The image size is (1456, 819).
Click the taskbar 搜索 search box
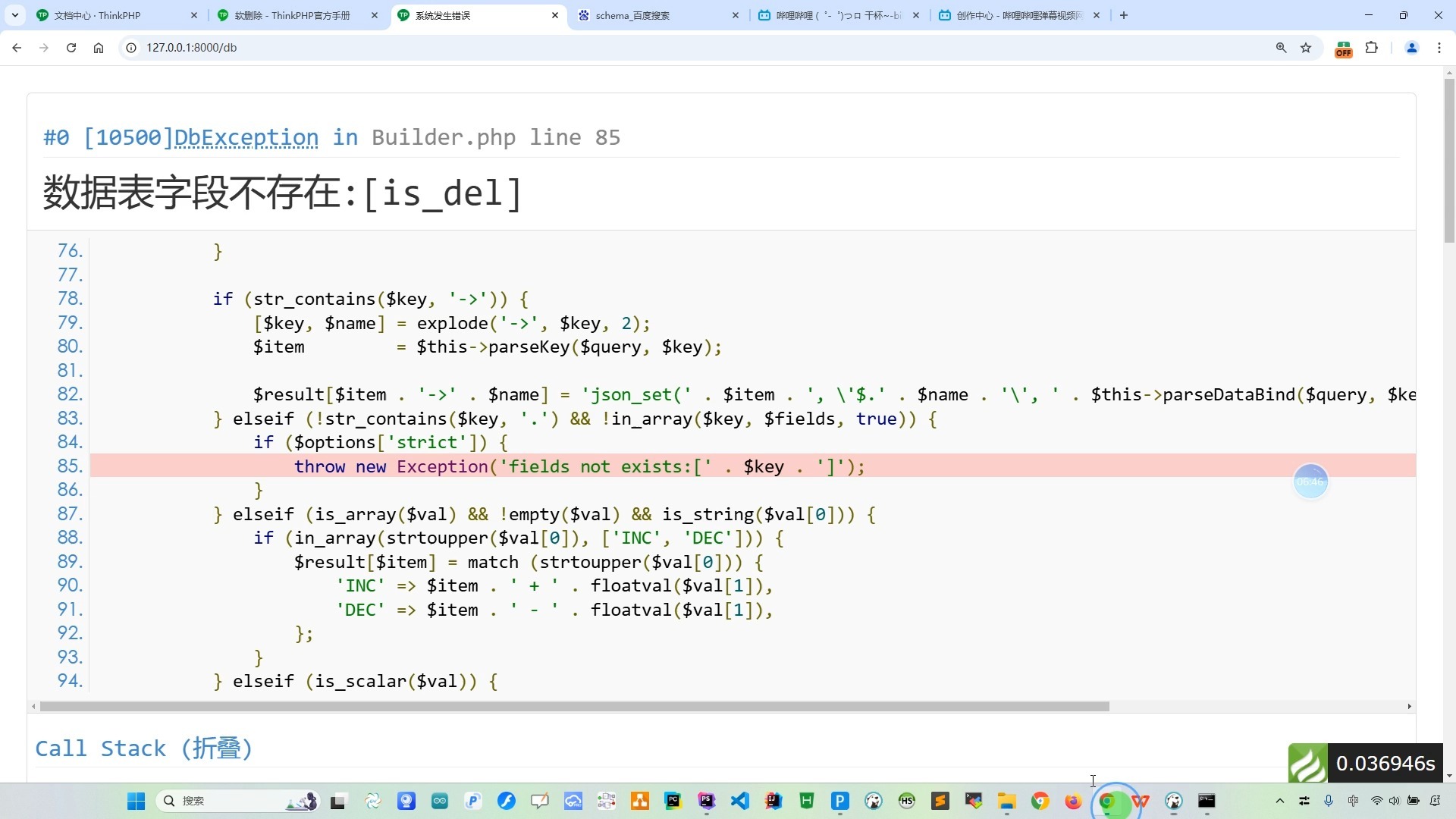click(237, 801)
